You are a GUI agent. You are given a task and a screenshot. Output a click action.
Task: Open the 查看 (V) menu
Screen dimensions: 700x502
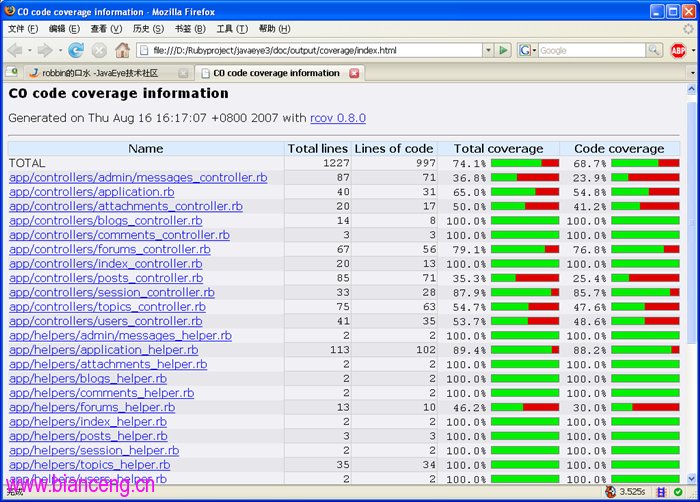pos(106,29)
